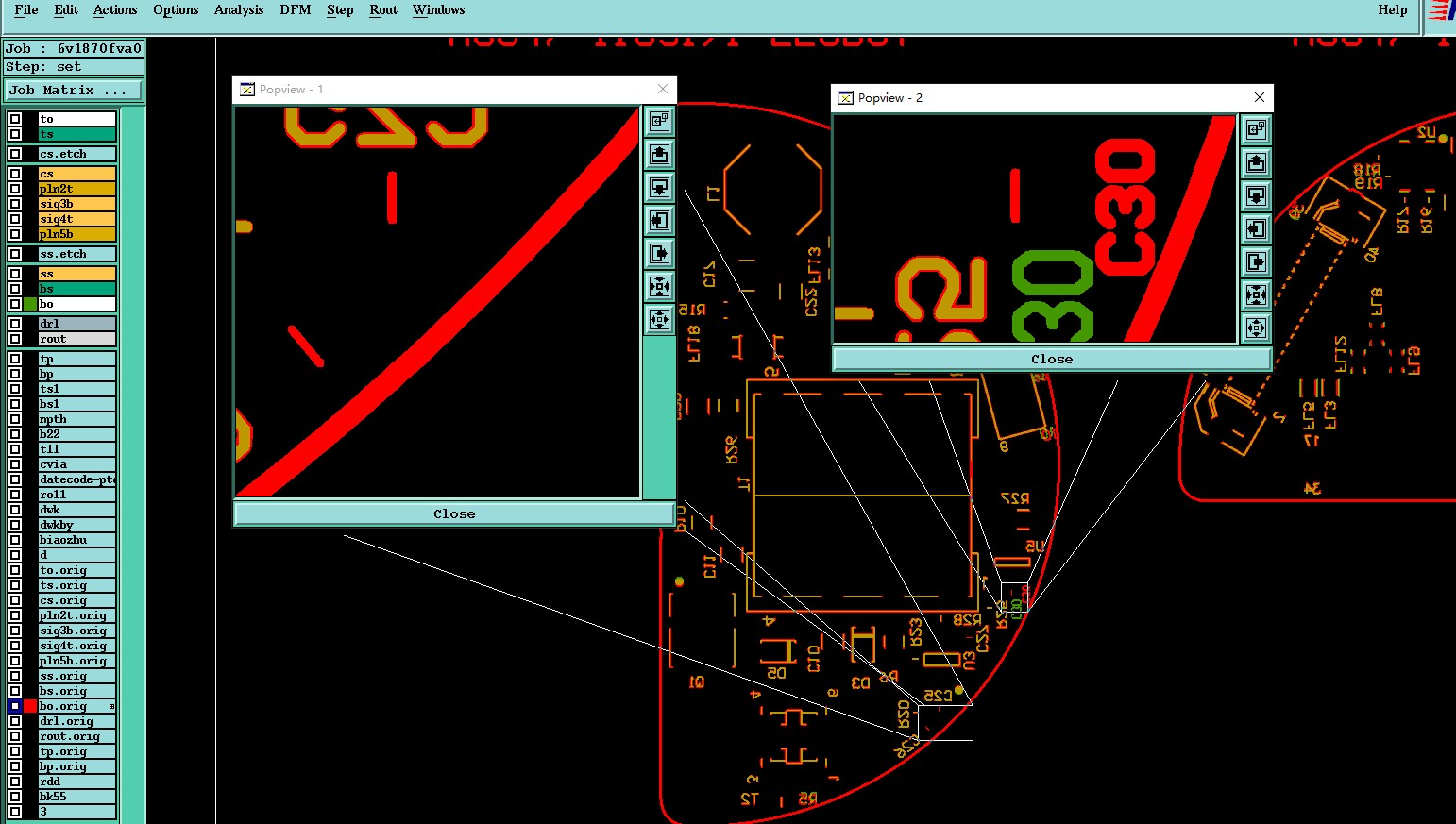Select the dwkby layer name

[77, 525]
